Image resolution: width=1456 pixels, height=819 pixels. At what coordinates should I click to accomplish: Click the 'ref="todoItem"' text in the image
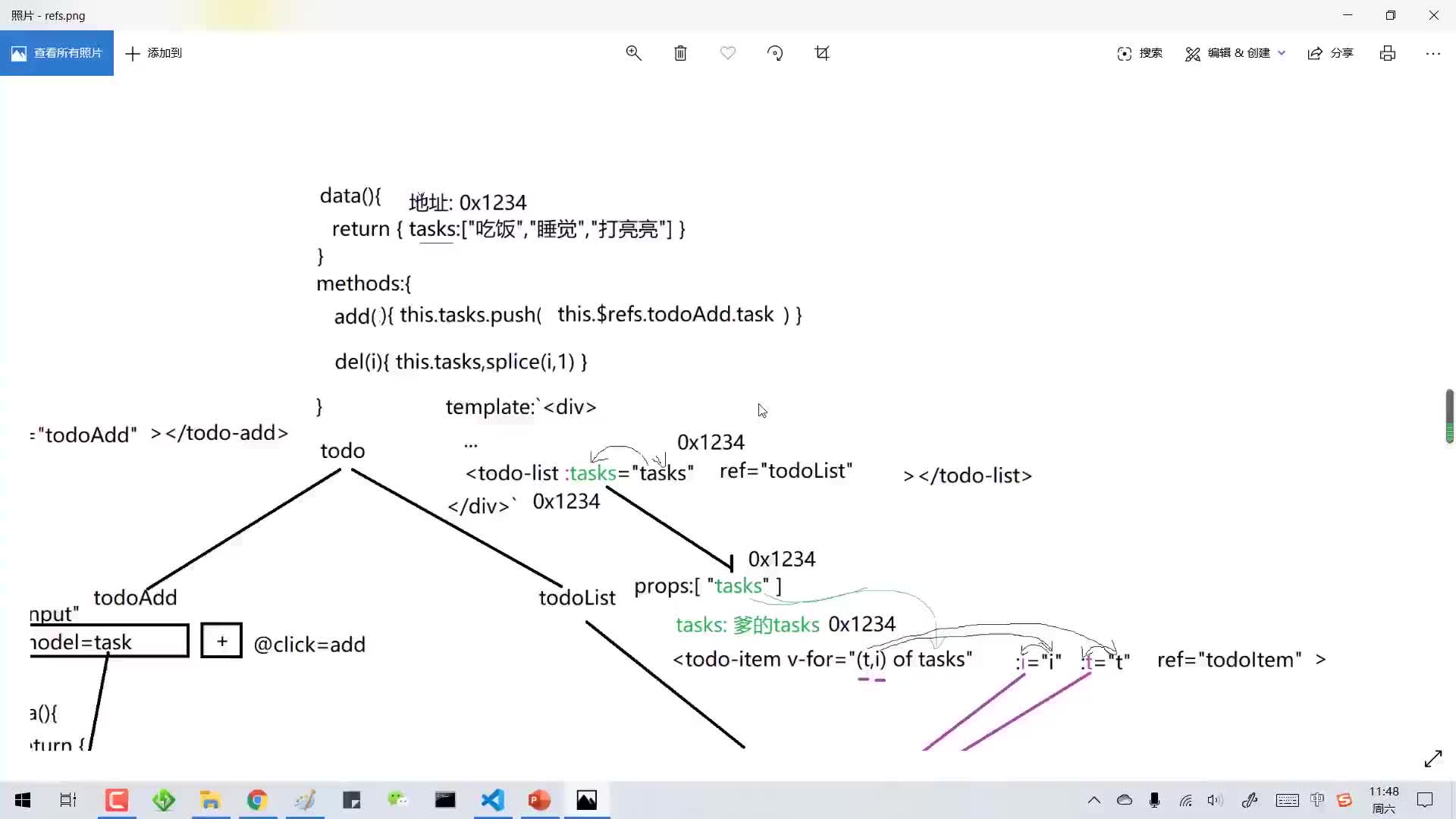click(x=1230, y=660)
